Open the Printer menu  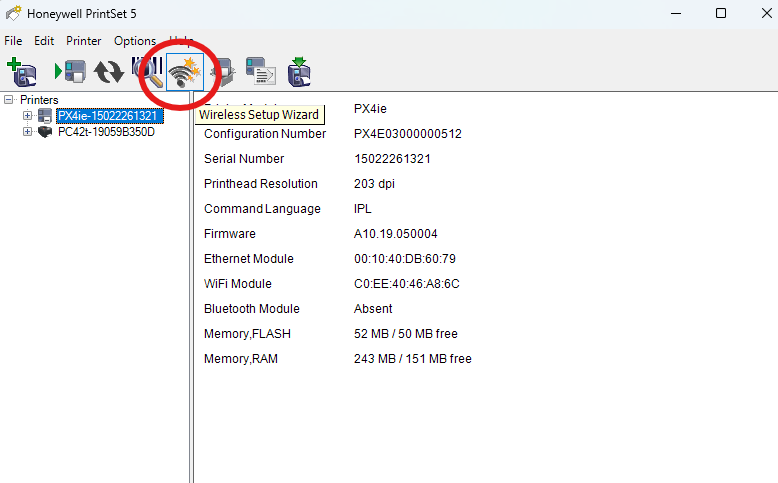83,41
